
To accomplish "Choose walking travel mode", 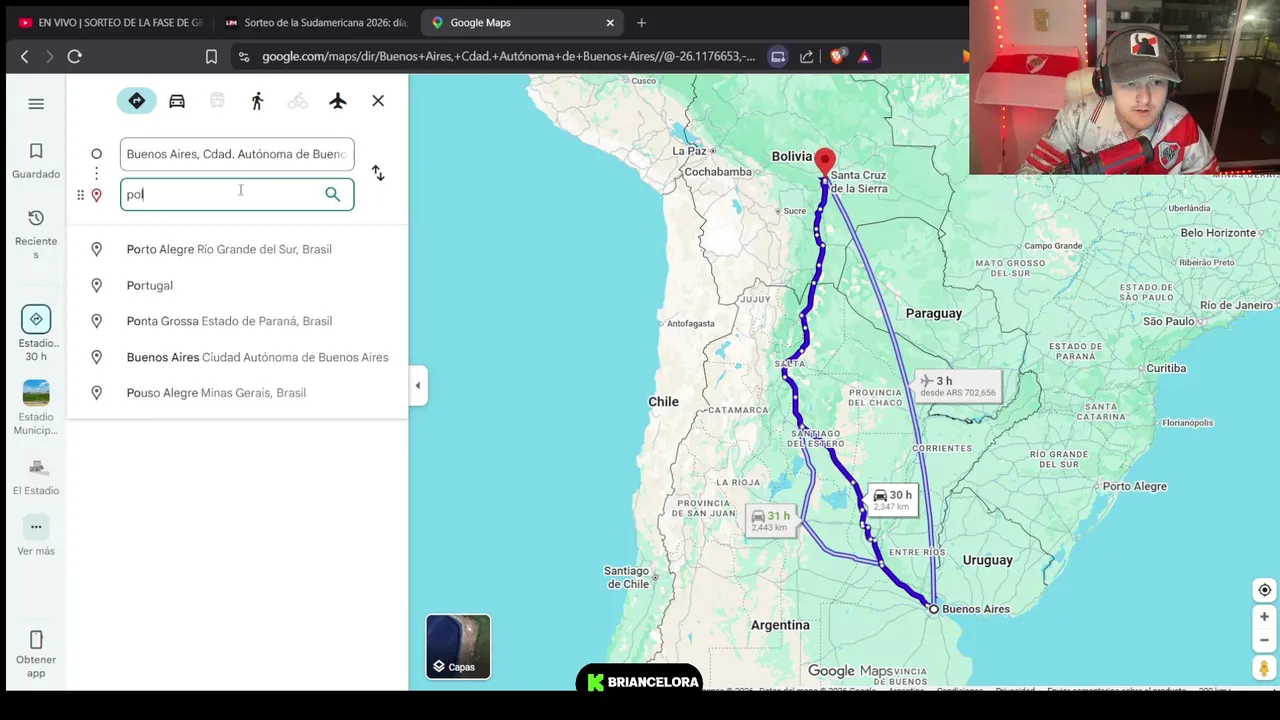I will [x=257, y=101].
